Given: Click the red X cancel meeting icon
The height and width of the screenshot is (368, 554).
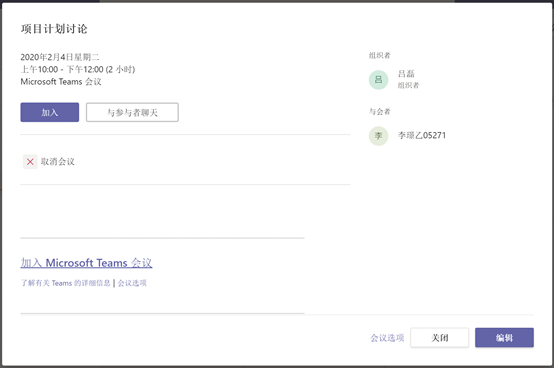Looking at the screenshot, I should (30, 162).
